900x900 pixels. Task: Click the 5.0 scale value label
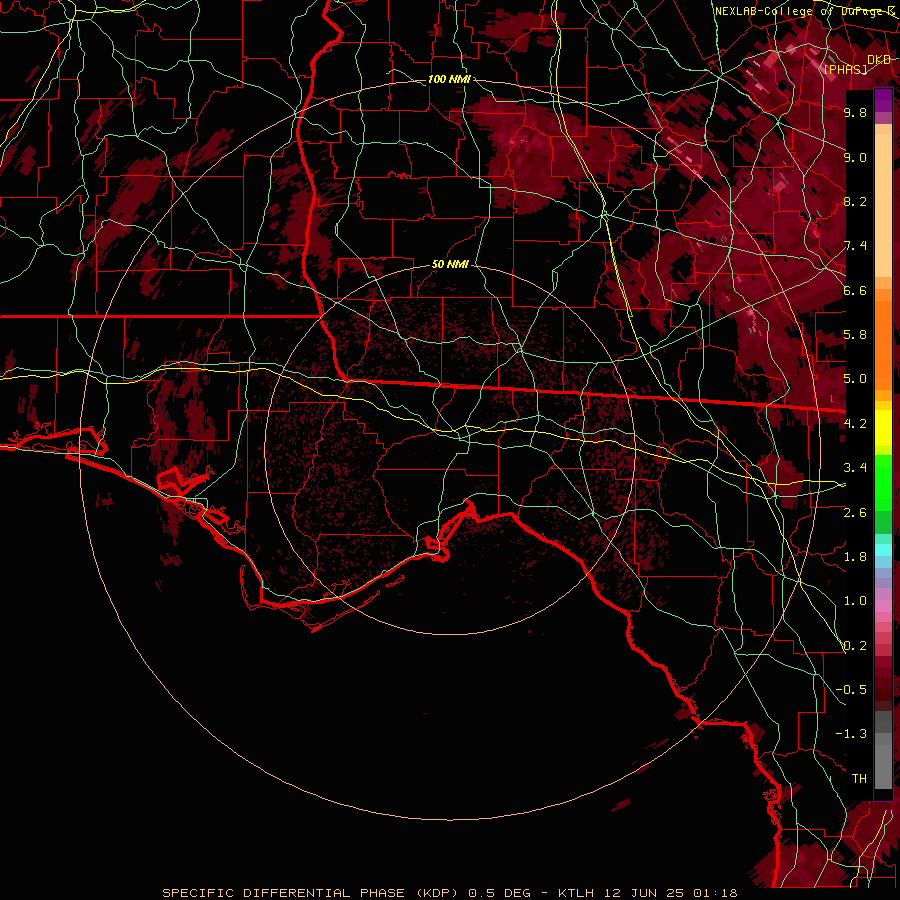point(855,379)
